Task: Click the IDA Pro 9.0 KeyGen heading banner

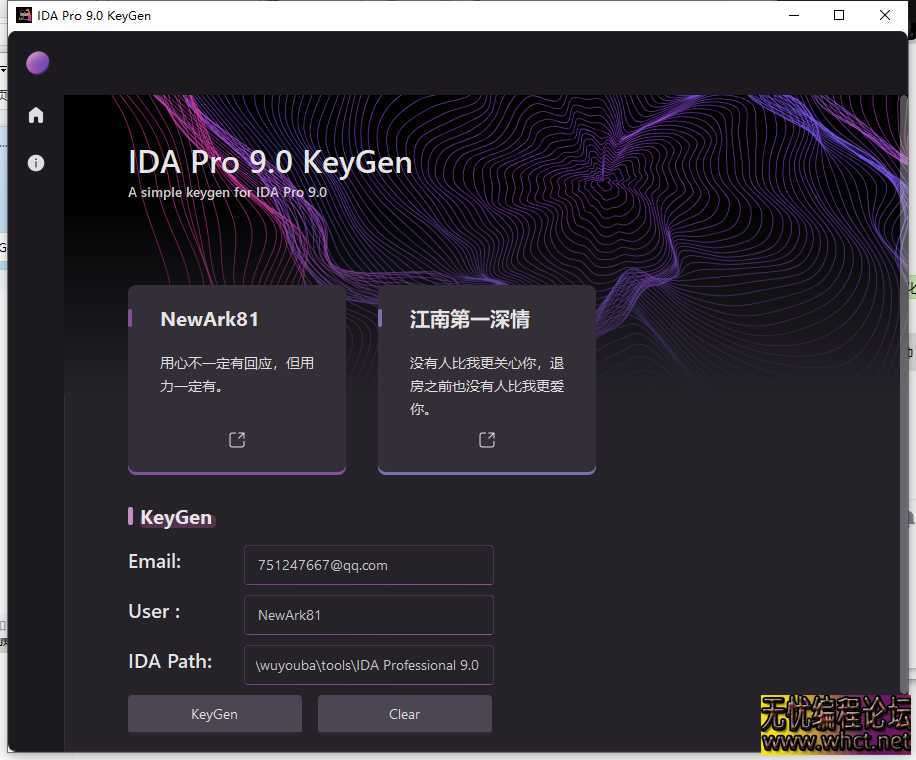Action: [270, 161]
